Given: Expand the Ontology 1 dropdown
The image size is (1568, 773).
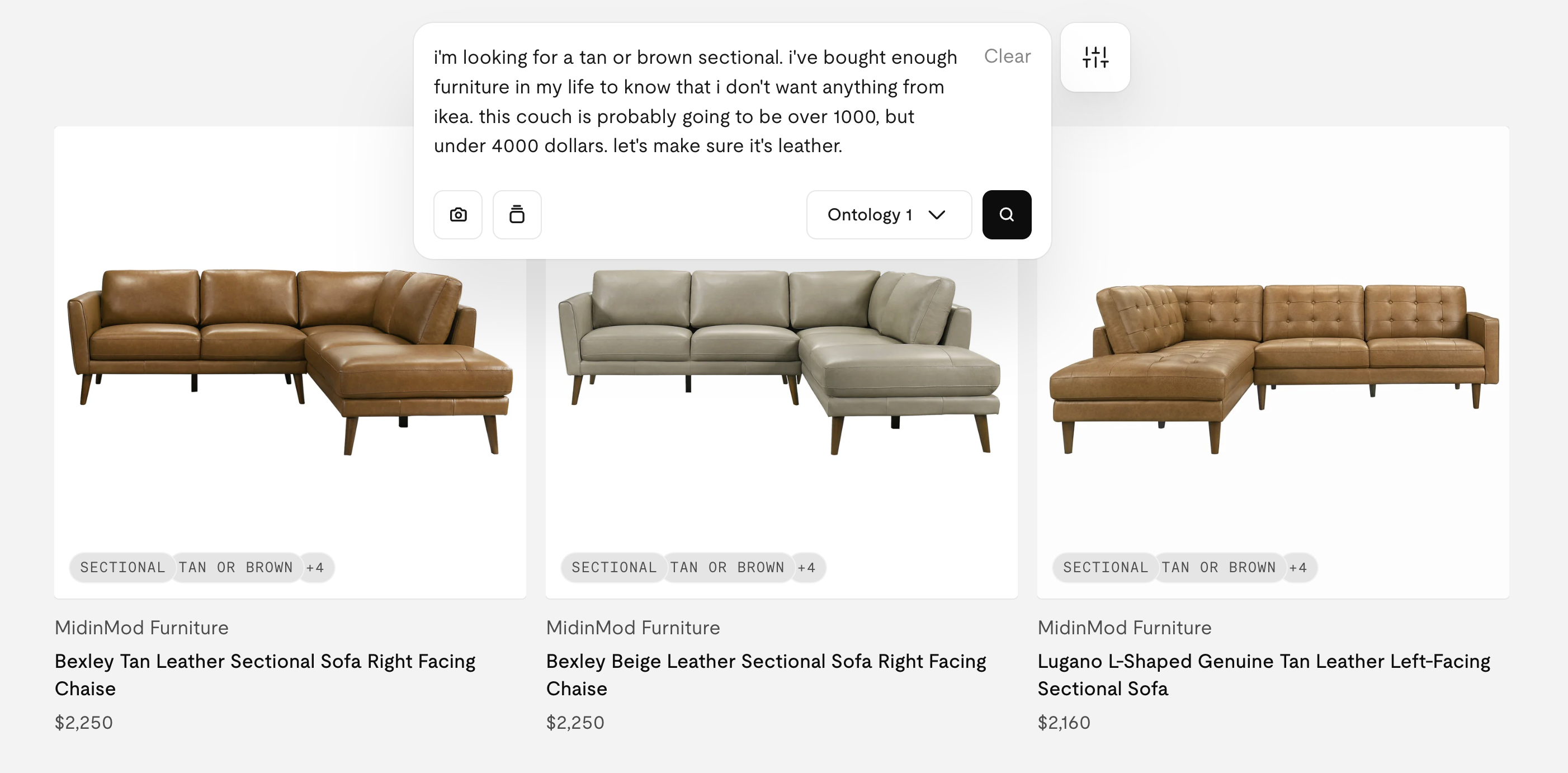Looking at the screenshot, I should (889, 215).
